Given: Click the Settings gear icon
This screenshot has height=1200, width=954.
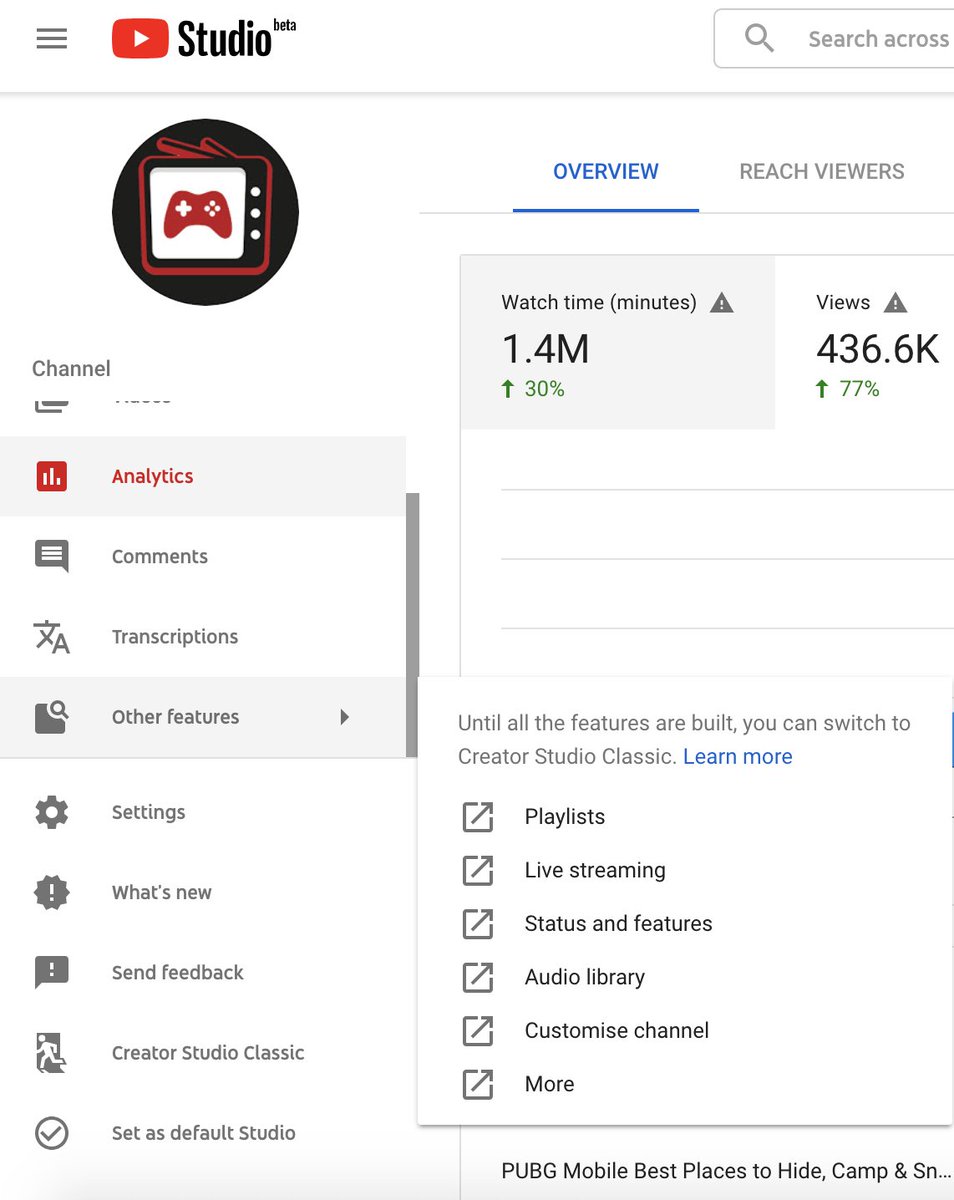Looking at the screenshot, I should 52,812.
